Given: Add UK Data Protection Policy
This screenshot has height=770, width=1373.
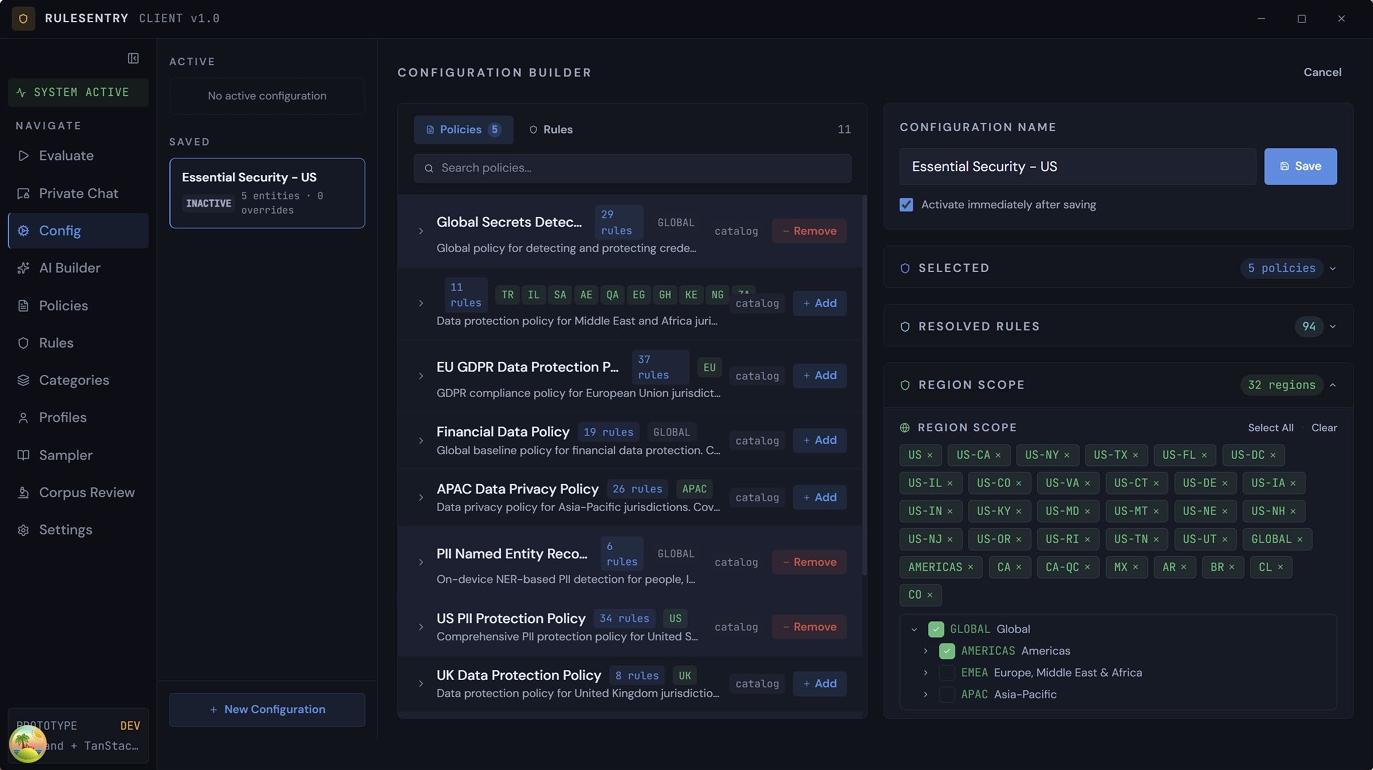Looking at the screenshot, I should click(819, 684).
